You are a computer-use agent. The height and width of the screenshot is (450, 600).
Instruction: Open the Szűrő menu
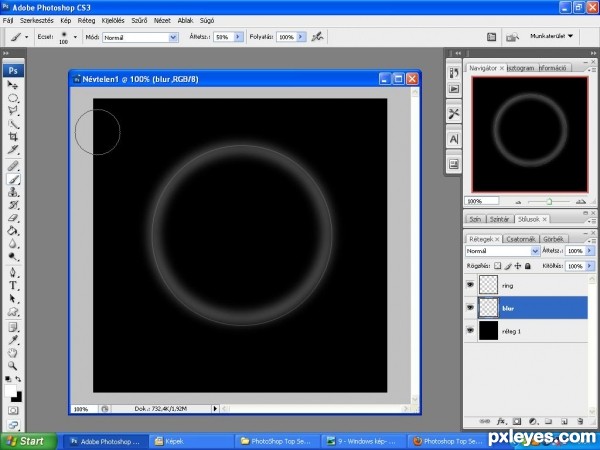tap(139, 20)
